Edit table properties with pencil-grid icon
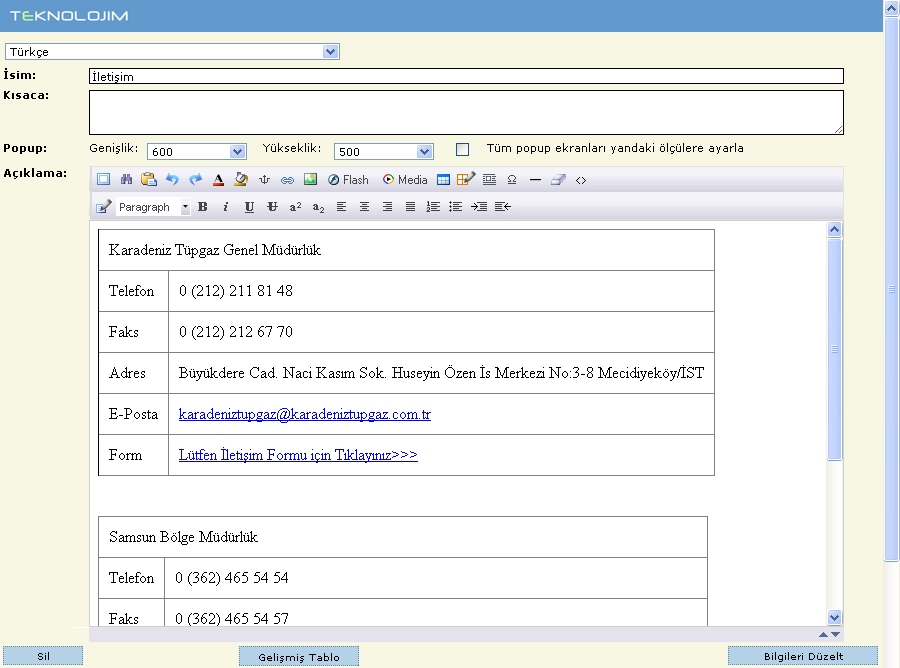The width and height of the screenshot is (900, 668). click(465, 179)
